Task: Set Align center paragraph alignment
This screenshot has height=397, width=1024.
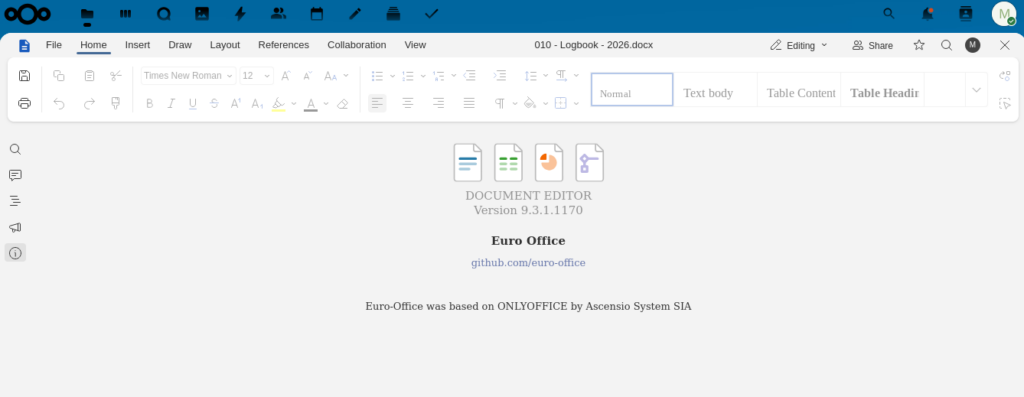Action: pyautogui.click(x=408, y=103)
